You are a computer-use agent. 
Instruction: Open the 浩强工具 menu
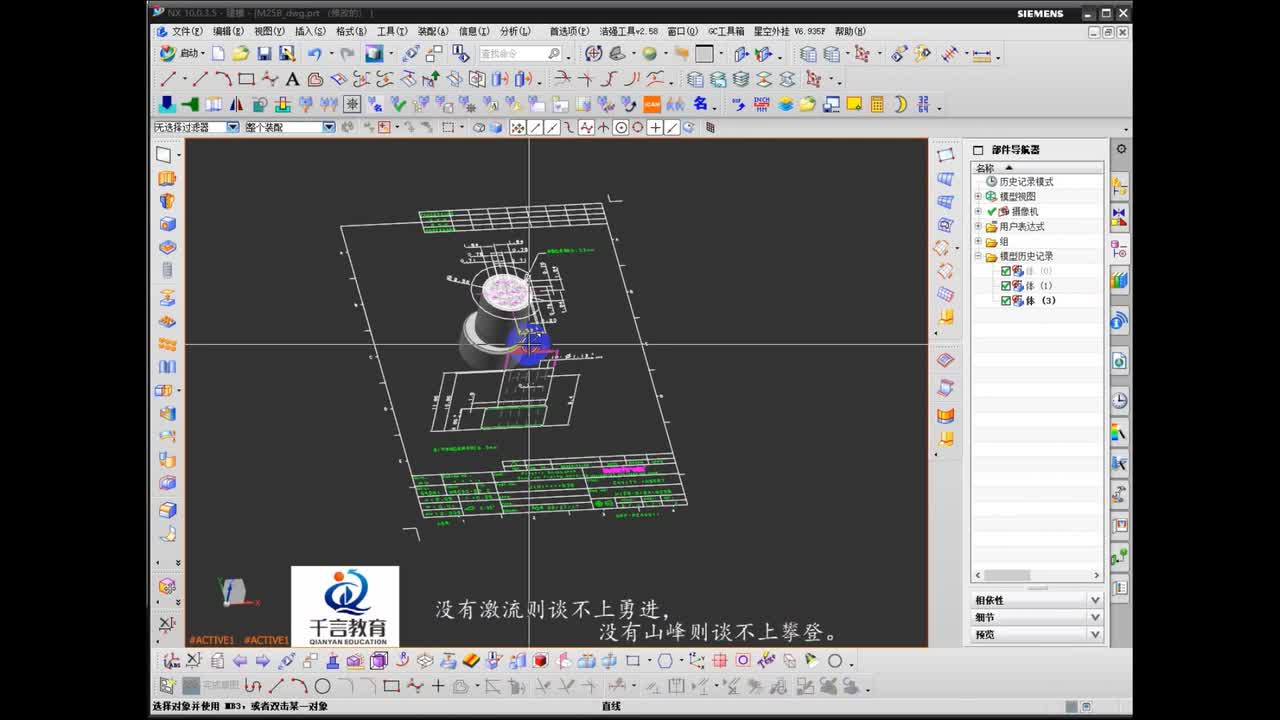click(x=628, y=31)
